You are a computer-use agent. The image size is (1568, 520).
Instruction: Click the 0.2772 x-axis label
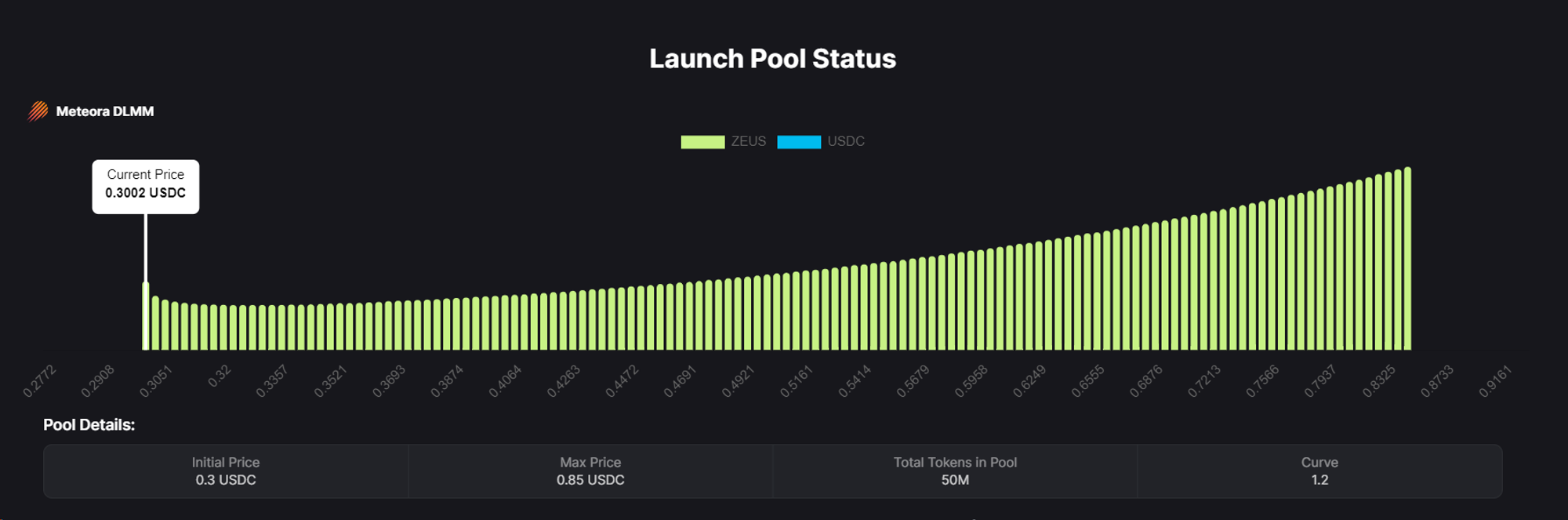[39, 380]
